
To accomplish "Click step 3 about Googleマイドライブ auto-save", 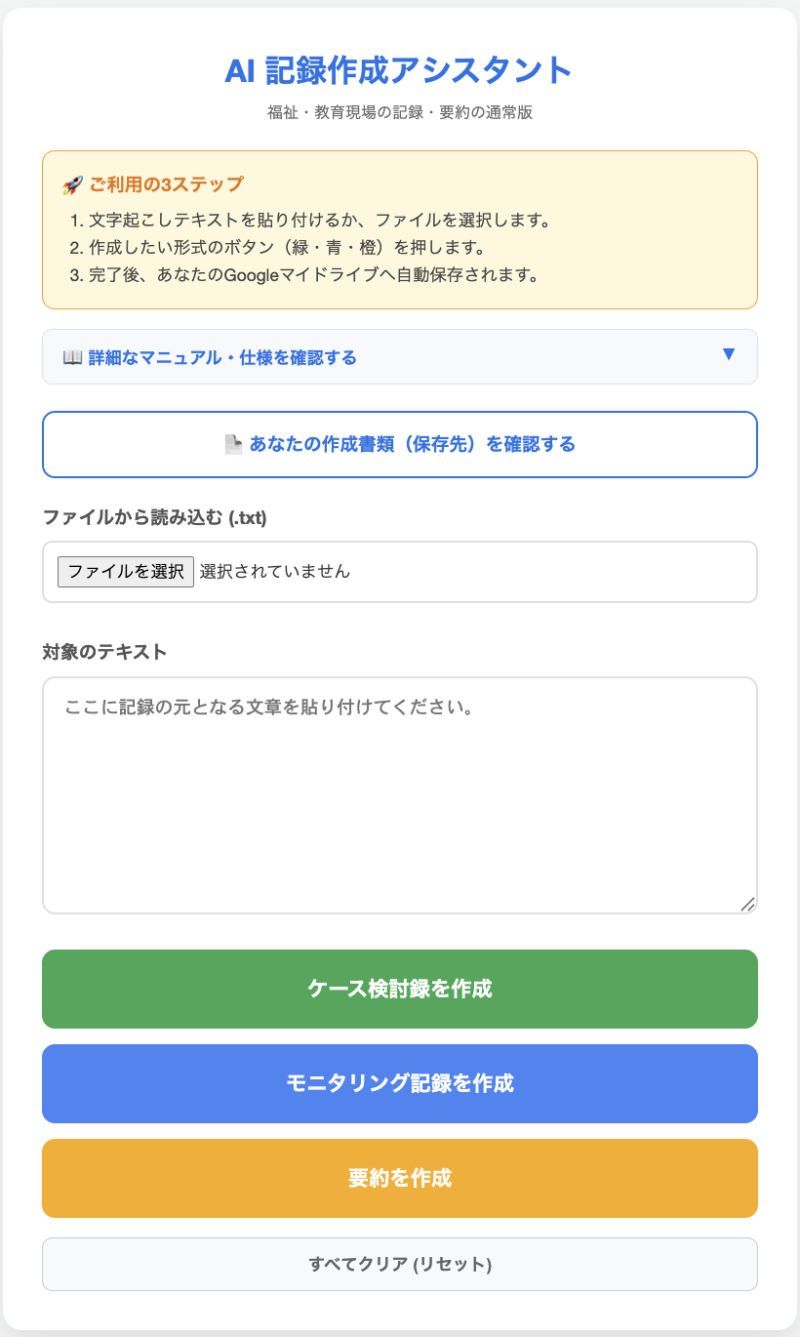I will 305,275.
